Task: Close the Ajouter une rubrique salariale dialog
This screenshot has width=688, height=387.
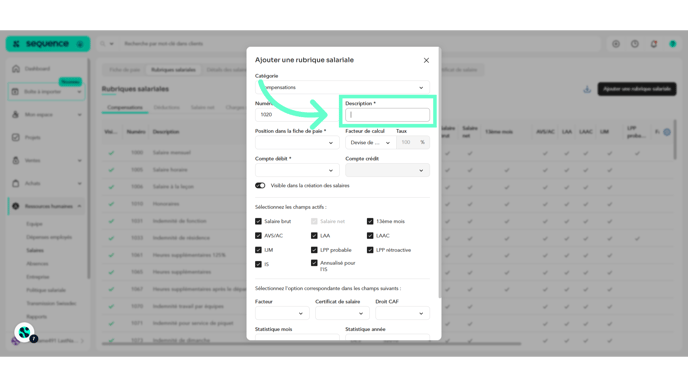Action: (x=426, y=61)
